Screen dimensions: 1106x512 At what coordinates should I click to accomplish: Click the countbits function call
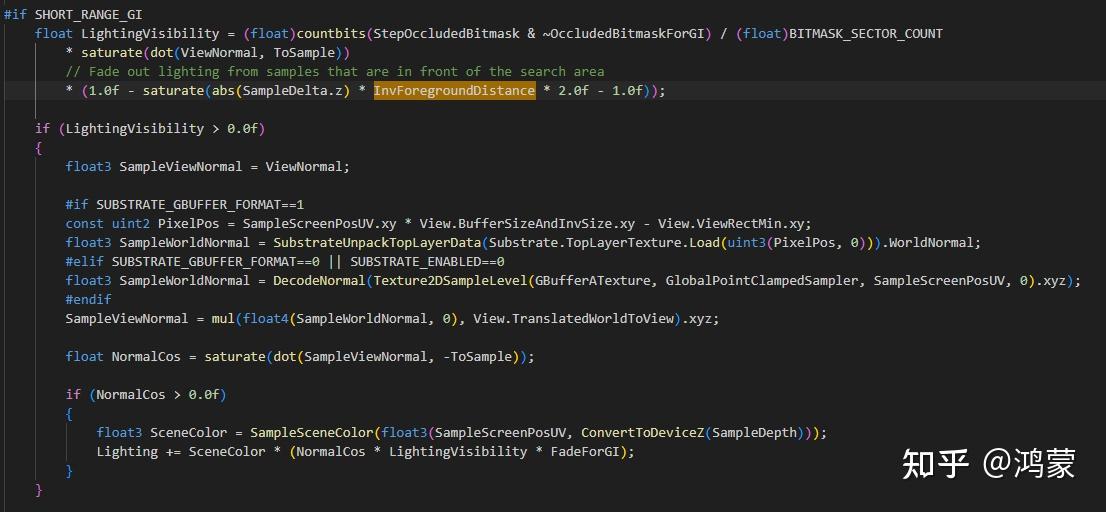point(331,33)
